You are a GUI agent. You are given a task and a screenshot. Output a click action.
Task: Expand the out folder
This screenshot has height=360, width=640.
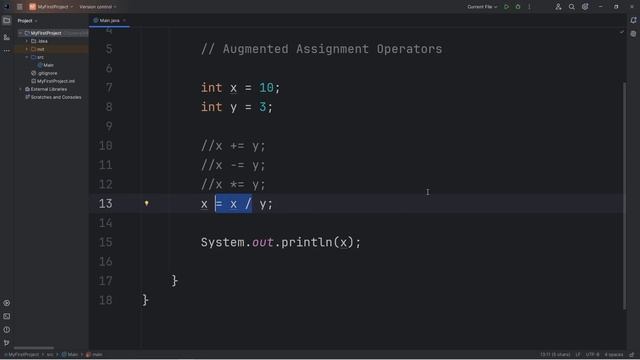click(x=27, y=49)
